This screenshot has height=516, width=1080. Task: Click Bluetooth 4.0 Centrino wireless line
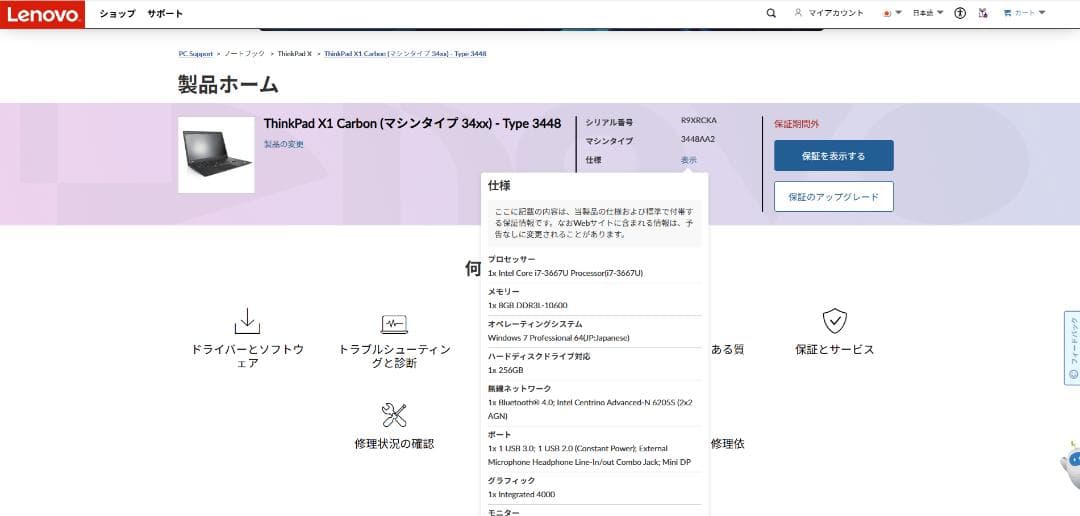(590, 409)
